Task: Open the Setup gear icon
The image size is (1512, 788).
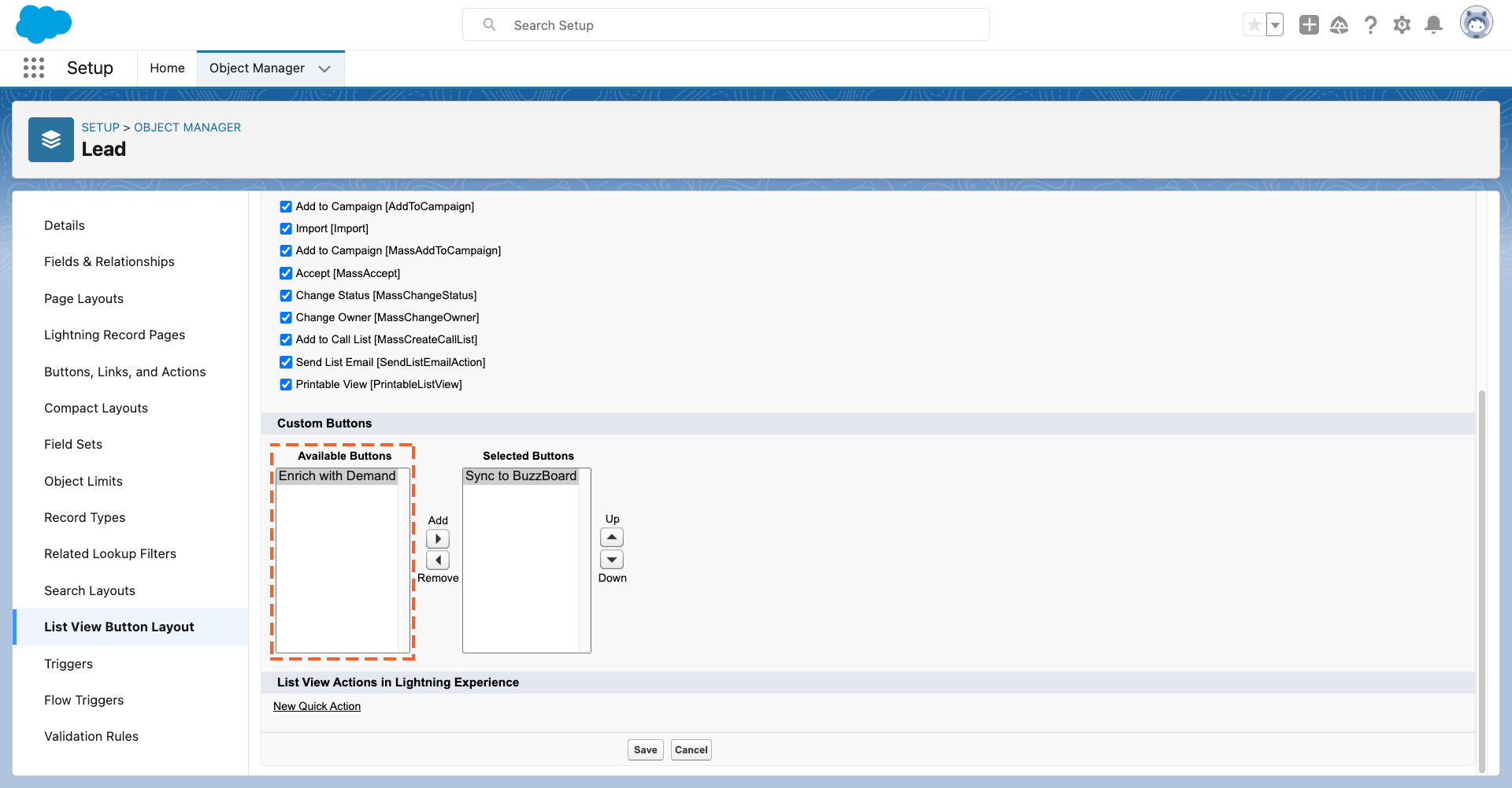Action: pos(1402,25)
